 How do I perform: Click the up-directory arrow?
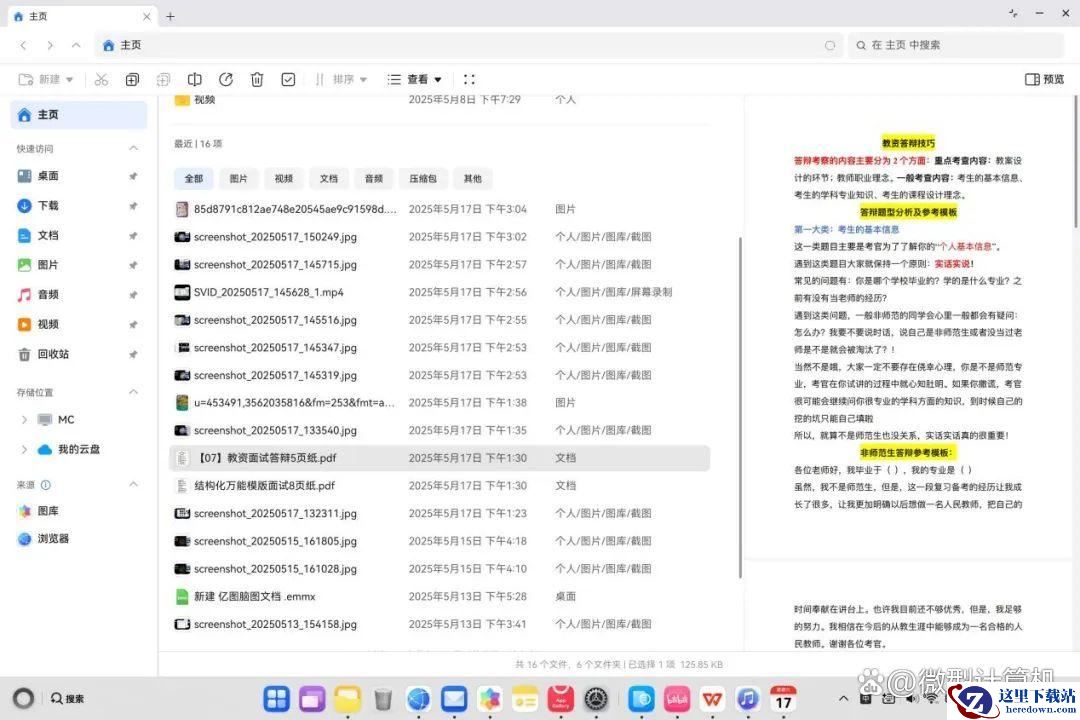76,45
